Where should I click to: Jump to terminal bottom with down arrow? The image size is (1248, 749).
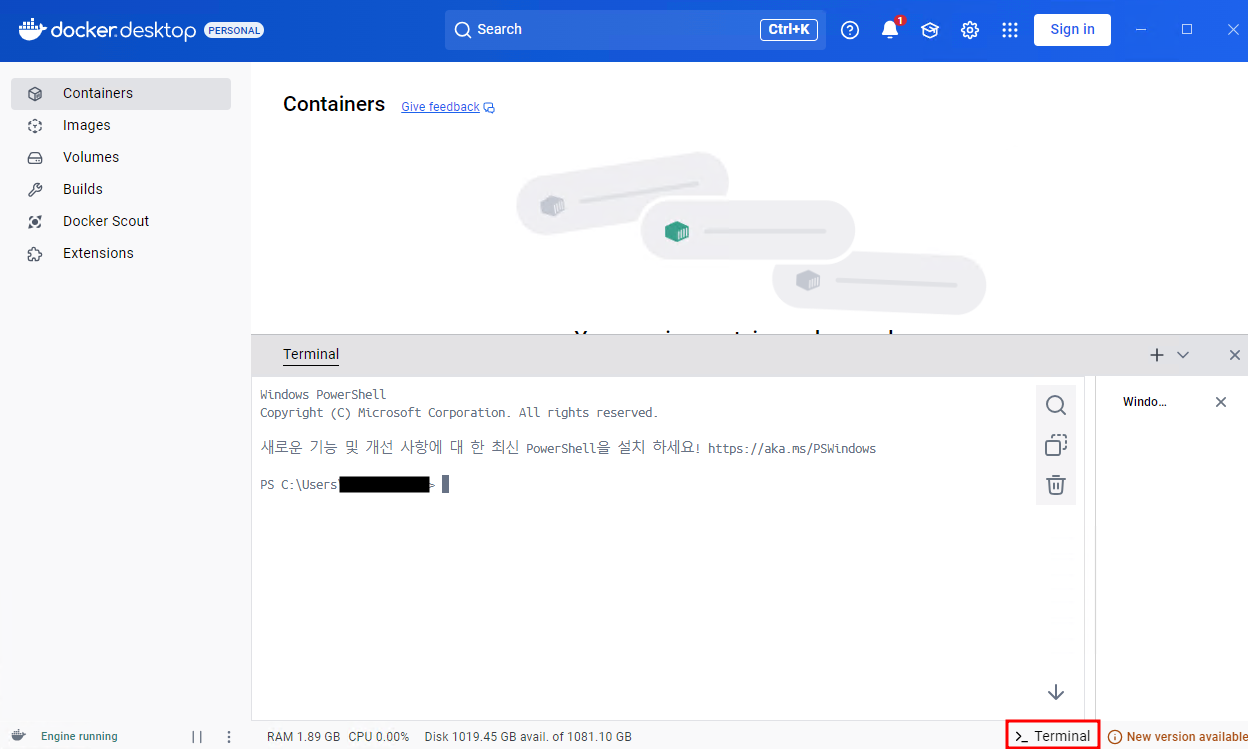pos(1056,692)
